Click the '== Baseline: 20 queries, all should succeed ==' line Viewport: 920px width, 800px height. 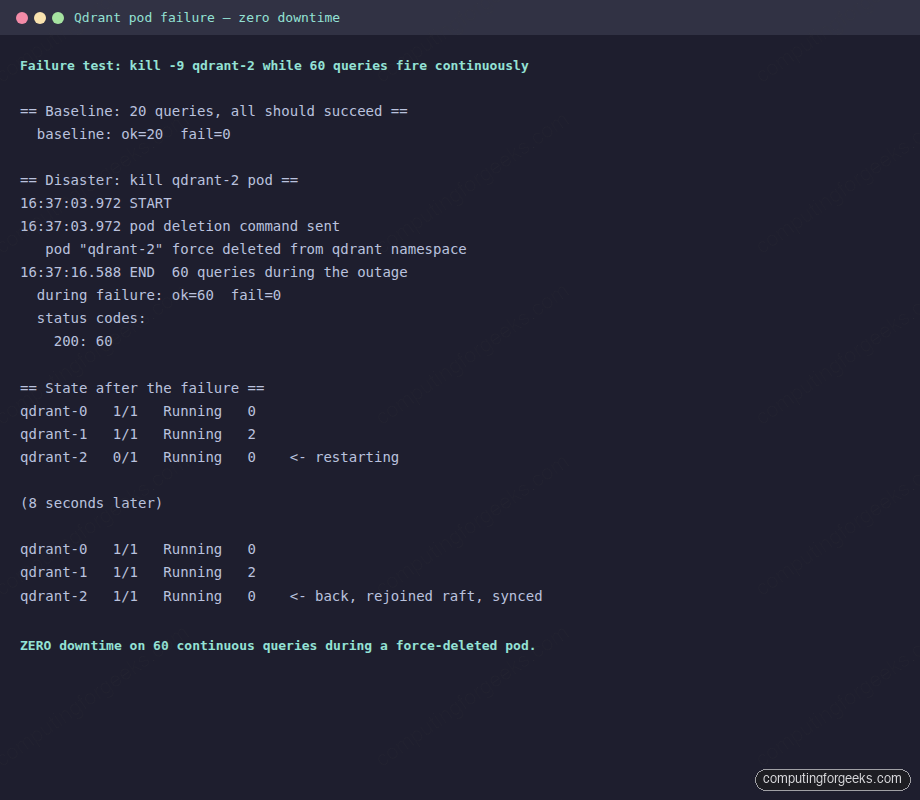pos(214,112)
